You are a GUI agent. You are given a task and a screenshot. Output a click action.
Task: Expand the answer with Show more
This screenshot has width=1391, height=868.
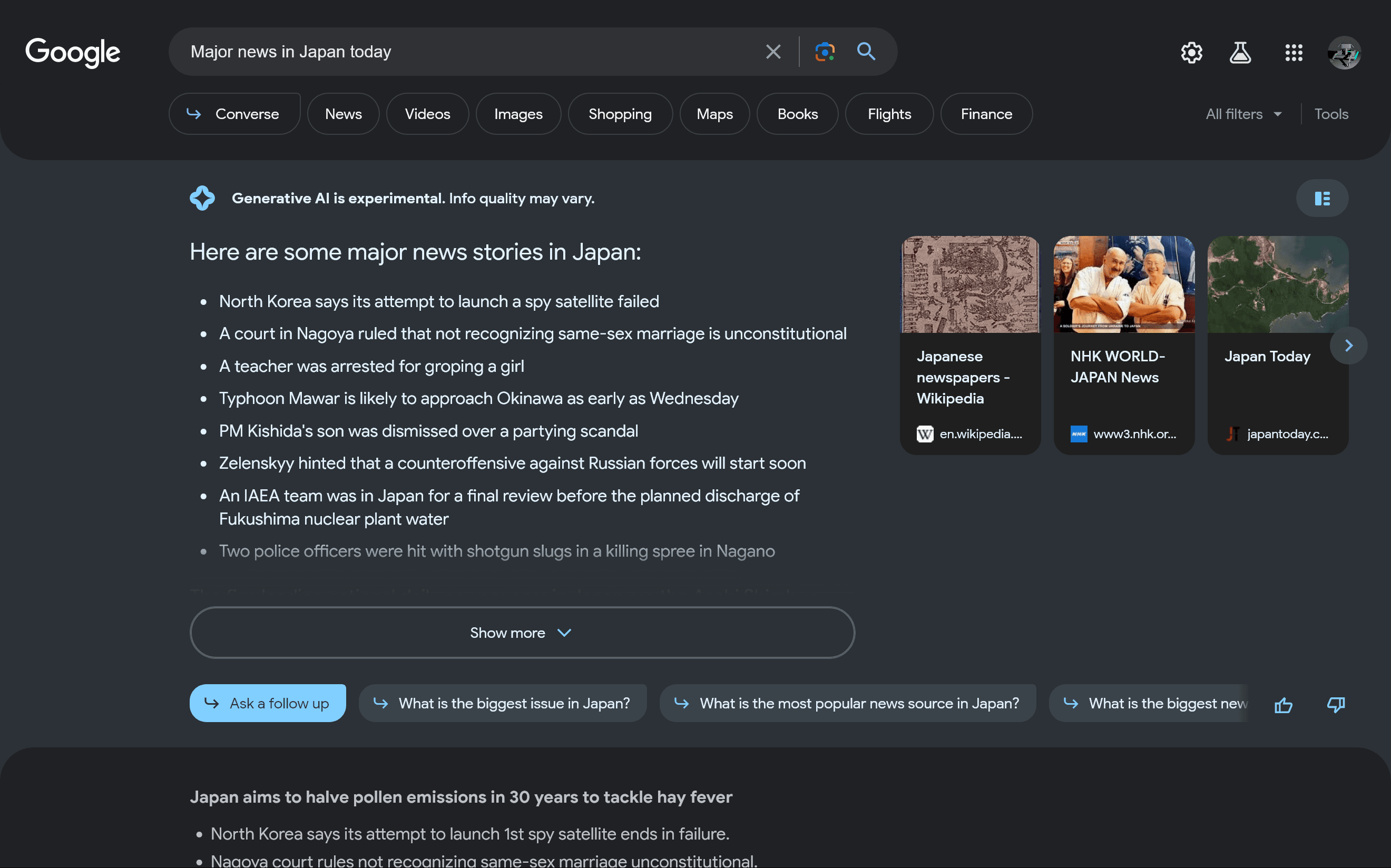point(522,633)
